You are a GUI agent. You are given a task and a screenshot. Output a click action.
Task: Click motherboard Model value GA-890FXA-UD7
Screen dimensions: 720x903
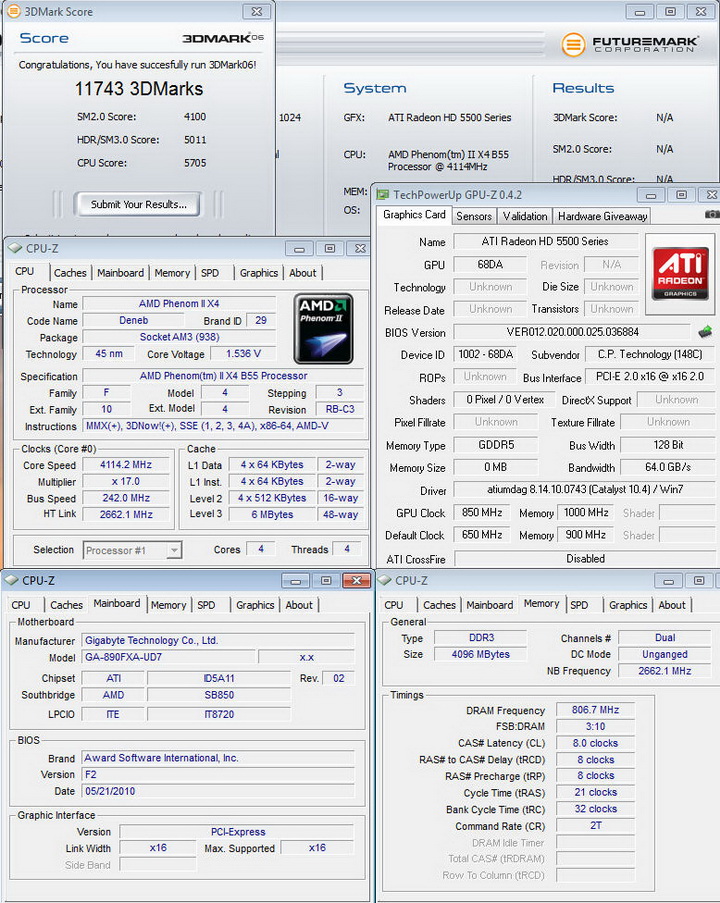tap(169, 657)
